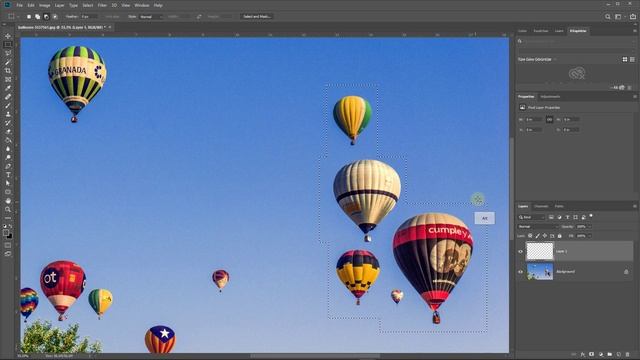Create a new layer from Layers panel
Viewport: 640px width, 360px height.
(x=618, y=355)
